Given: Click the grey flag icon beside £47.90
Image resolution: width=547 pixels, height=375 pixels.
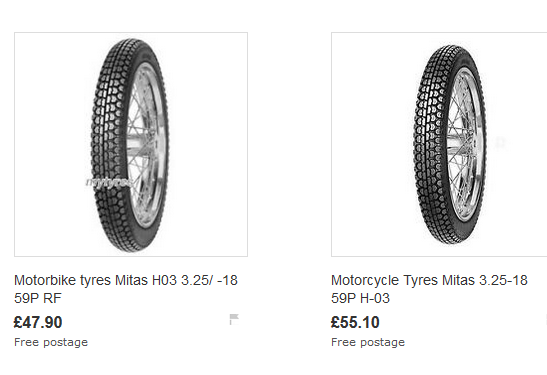Looking at the screenshot, I should click(x=234, y=319).
